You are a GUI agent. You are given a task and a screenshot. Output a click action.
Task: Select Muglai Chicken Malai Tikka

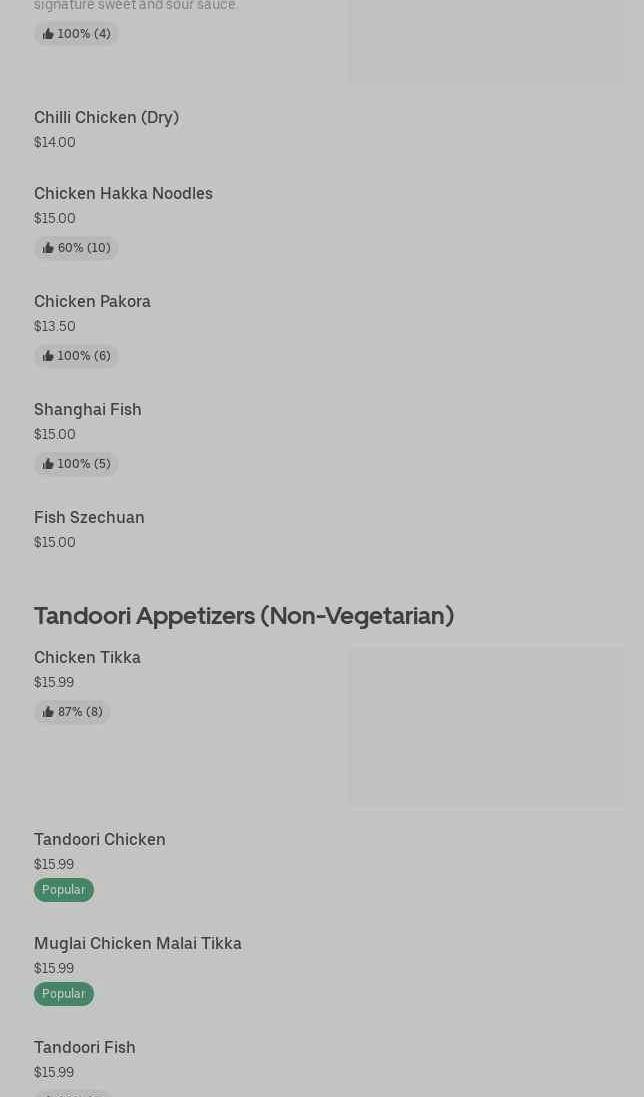[138, 943]
